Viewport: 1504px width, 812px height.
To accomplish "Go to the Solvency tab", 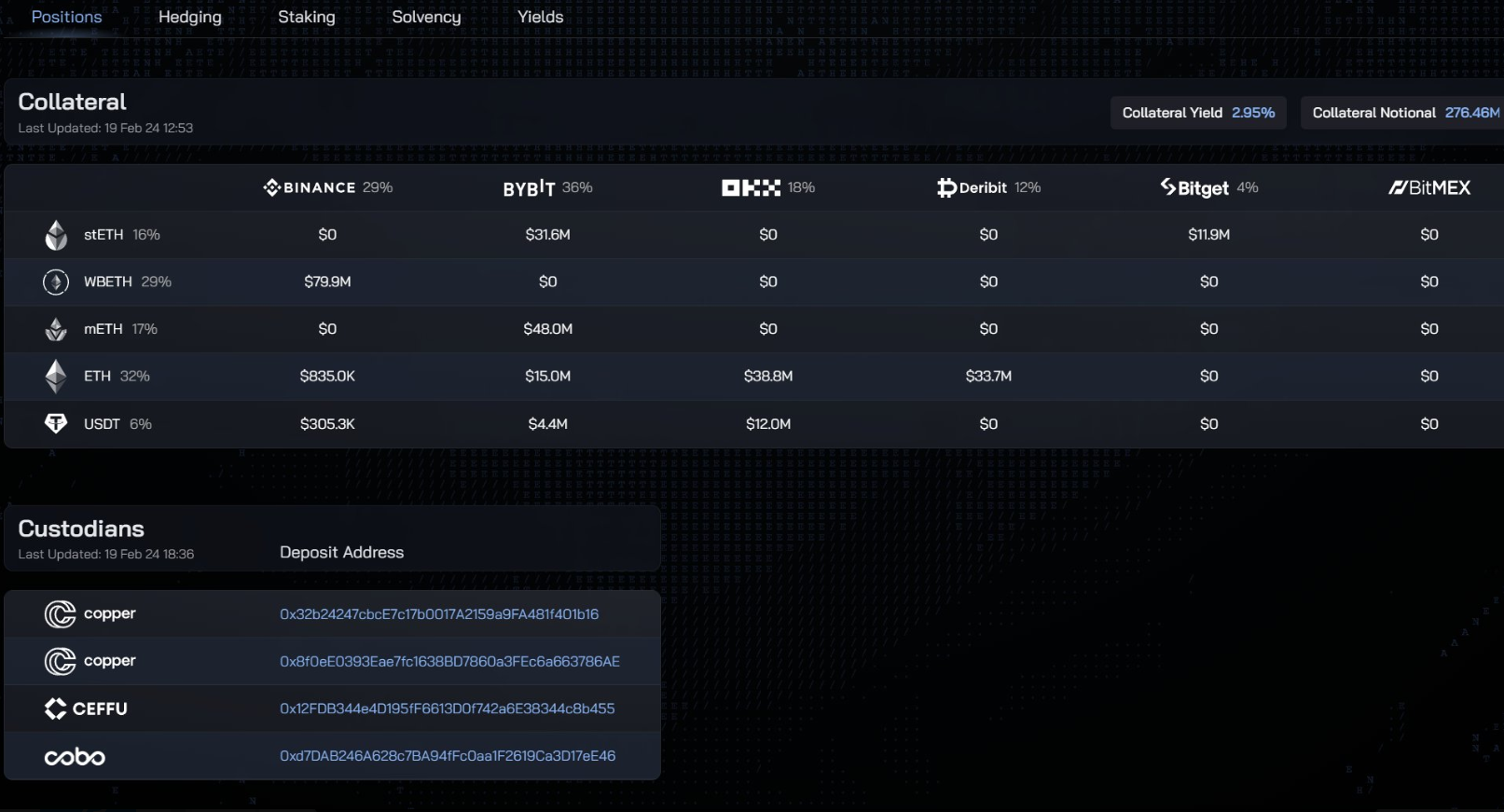I will pos(426,17).
